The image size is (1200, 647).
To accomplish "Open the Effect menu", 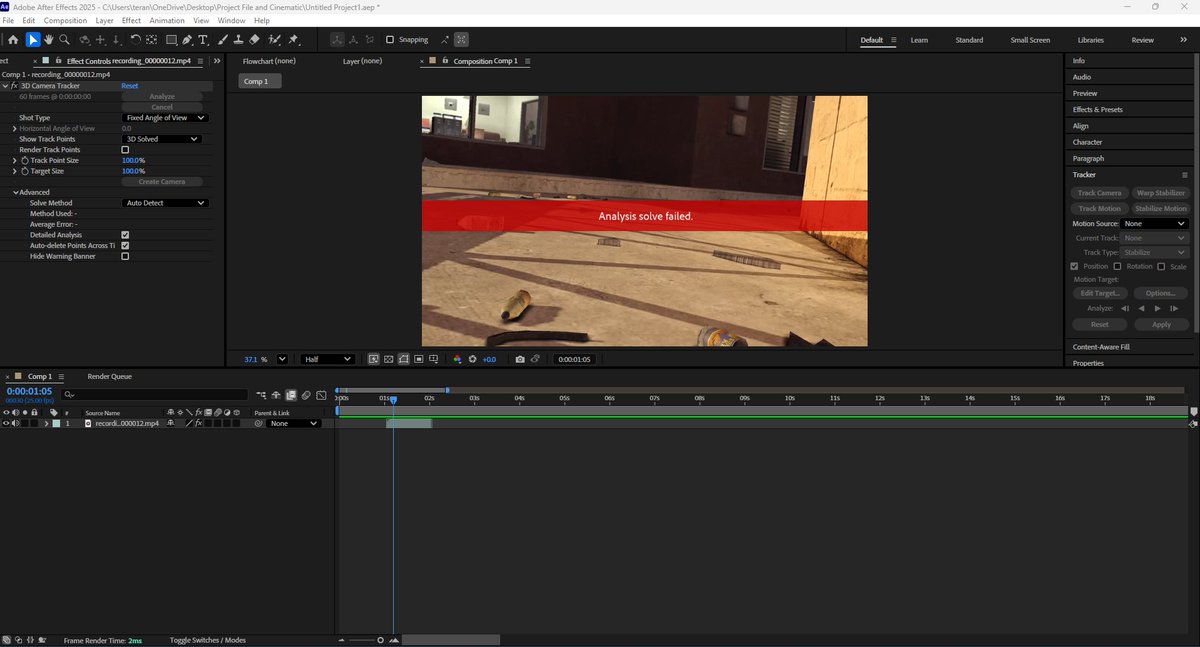I will pyautogui.click(x=131, y=20).
